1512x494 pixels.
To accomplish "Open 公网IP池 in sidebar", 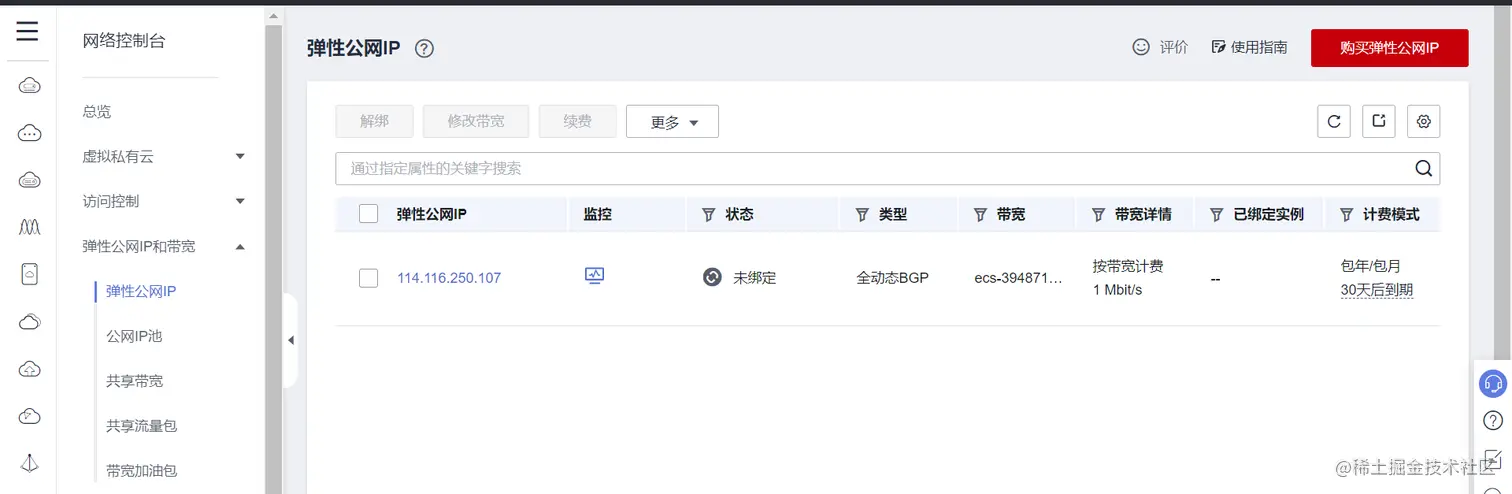I will point(134,336).
